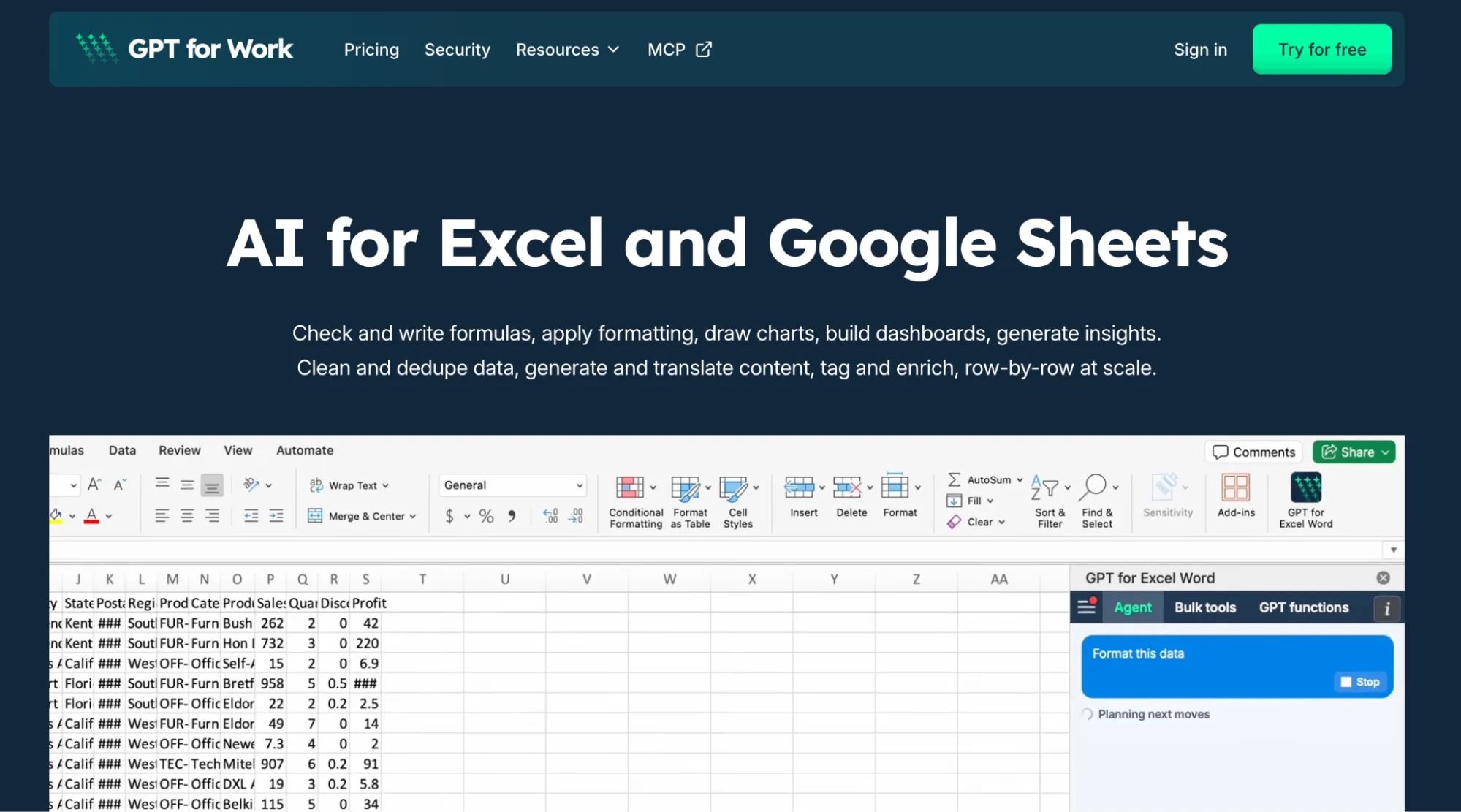Screen dimensions: 1461x812
Task: Apply Comma Style format
Action: click(x=512, y=516)
